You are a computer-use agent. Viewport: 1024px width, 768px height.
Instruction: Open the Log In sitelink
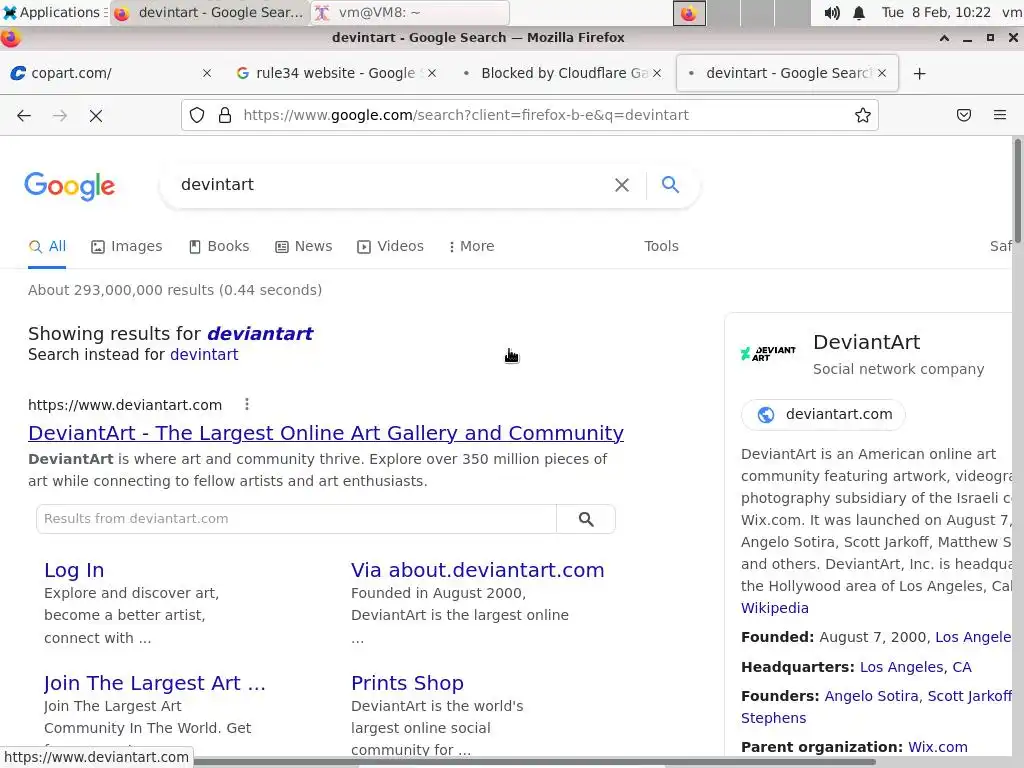(x=74, y=570)
